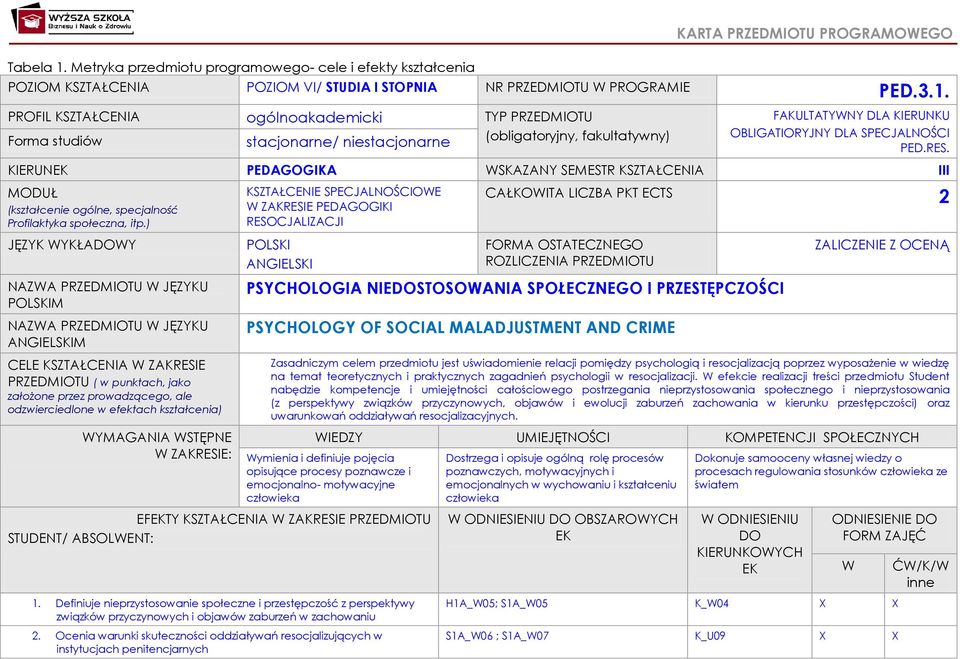The height and width of the screenshot is (659, 960).
Task: Click the ECTS value '2'
Action: 944,197
